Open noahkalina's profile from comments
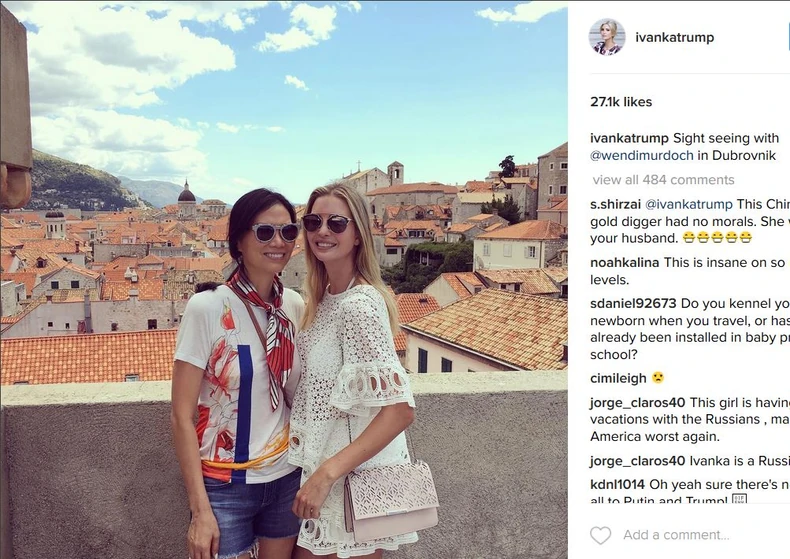 click(624, 262)
